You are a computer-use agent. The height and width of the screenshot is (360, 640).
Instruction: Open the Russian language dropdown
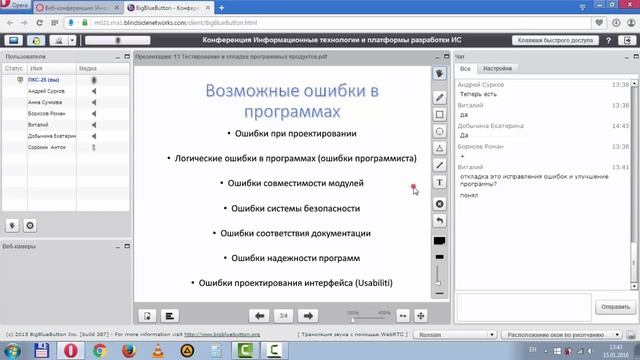455,335
